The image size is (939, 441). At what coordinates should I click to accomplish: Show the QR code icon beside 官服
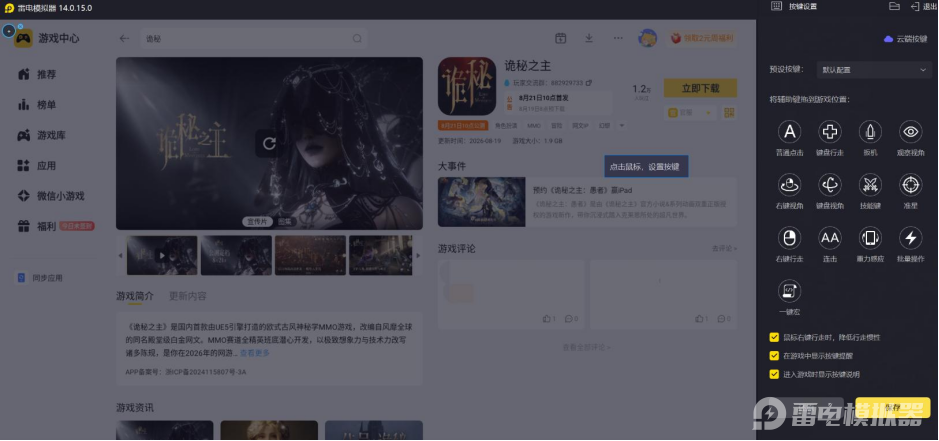(x=729, y=113)
